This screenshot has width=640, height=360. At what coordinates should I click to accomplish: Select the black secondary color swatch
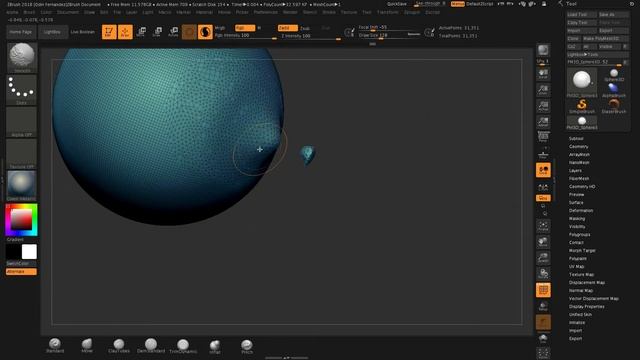13,252
